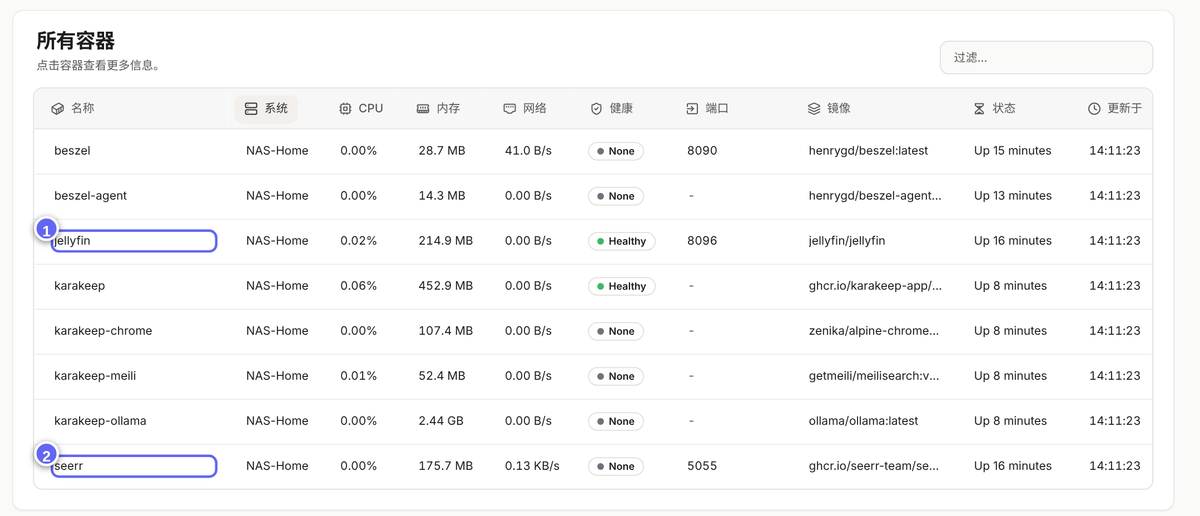Click the None badge in seerr row
The image size is (1200, 516).
(x=615, y=466)
